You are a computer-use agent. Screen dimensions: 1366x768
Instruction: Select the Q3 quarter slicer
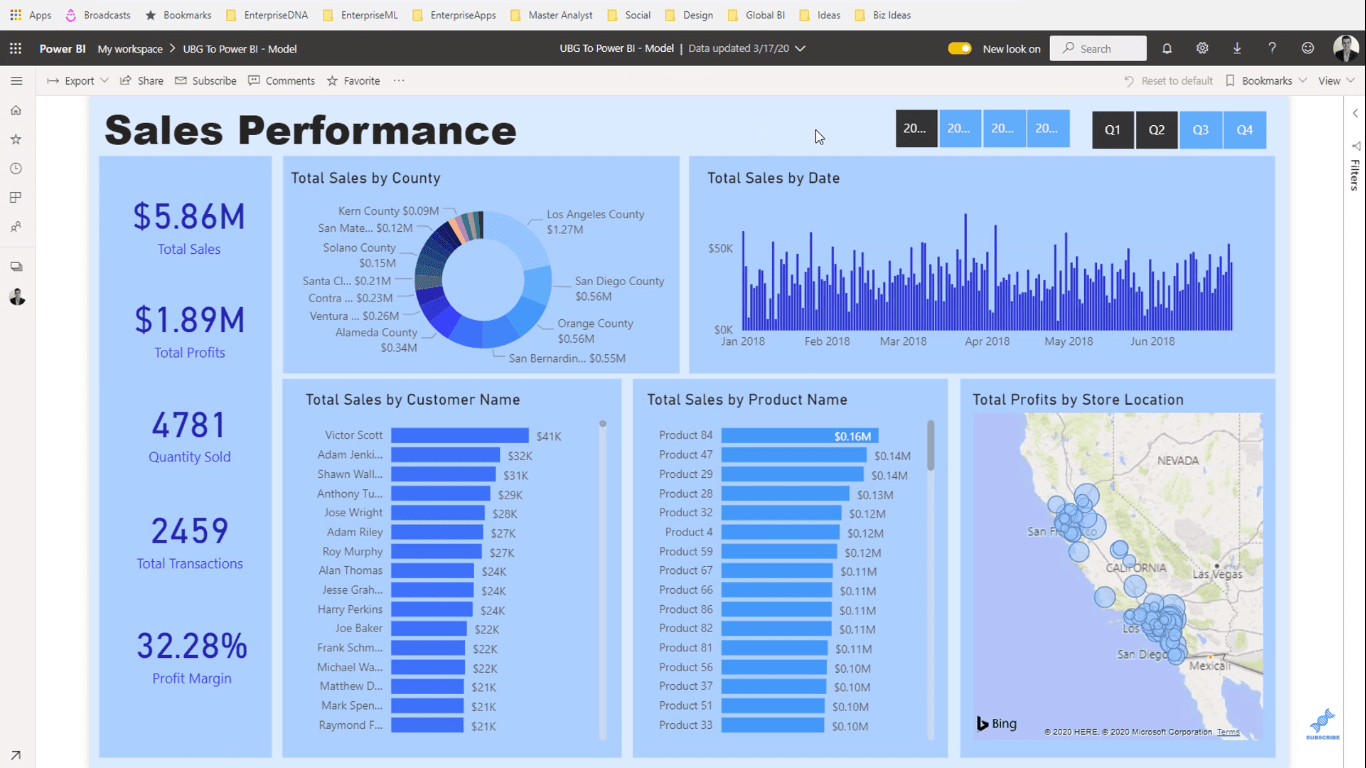[x=1201, y=130]
